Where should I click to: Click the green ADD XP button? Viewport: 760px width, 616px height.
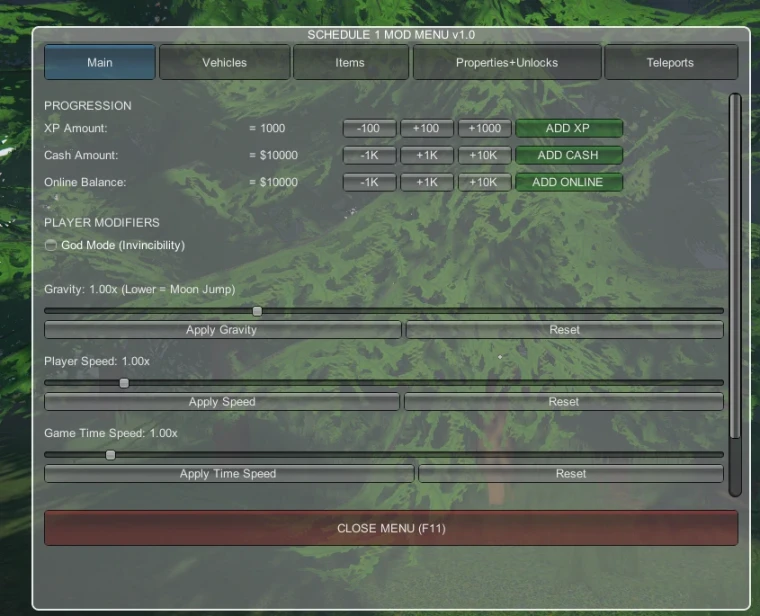click(x=568, y=128)
